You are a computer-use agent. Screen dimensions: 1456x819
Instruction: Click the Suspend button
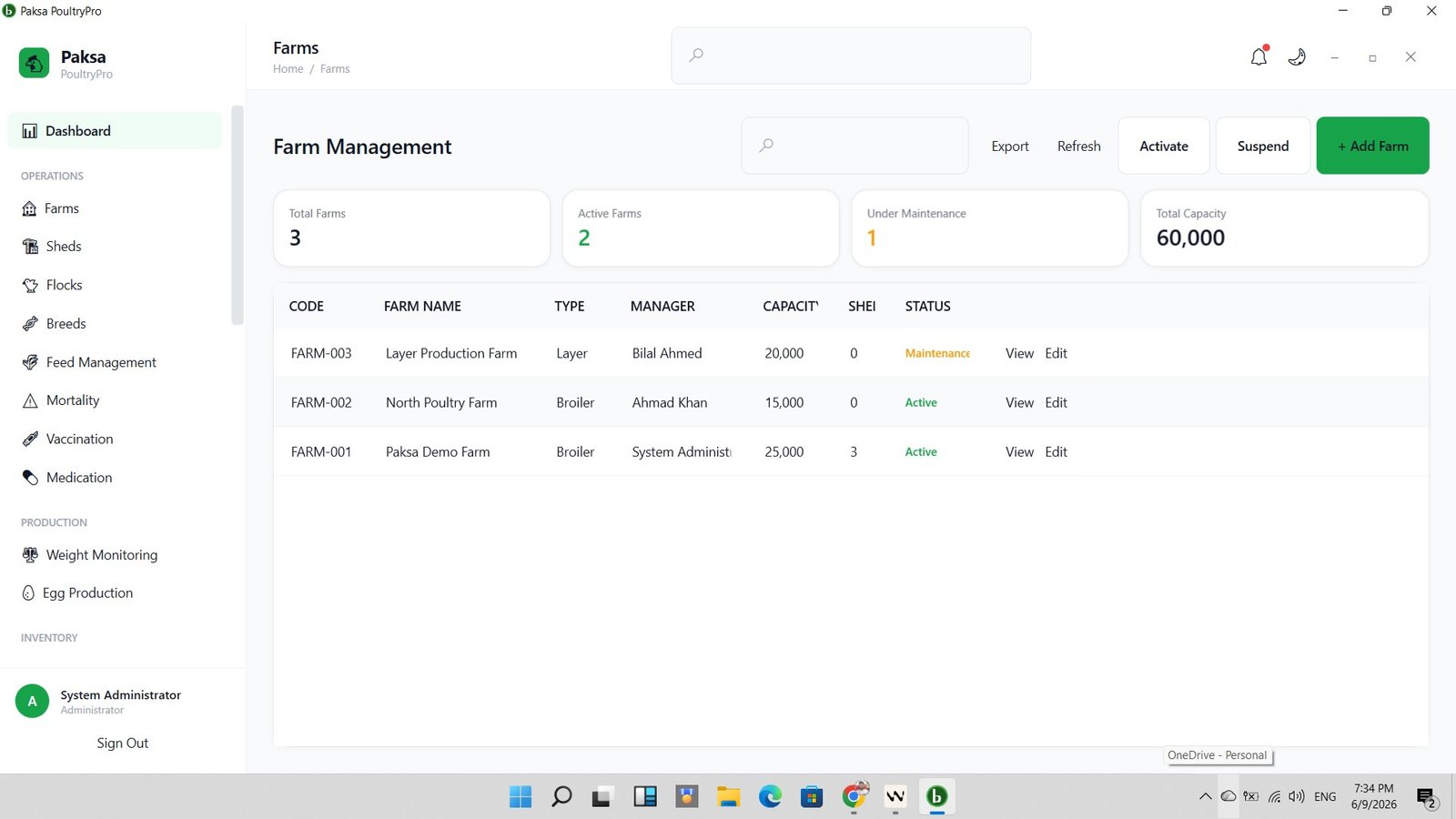(1263, 146)
